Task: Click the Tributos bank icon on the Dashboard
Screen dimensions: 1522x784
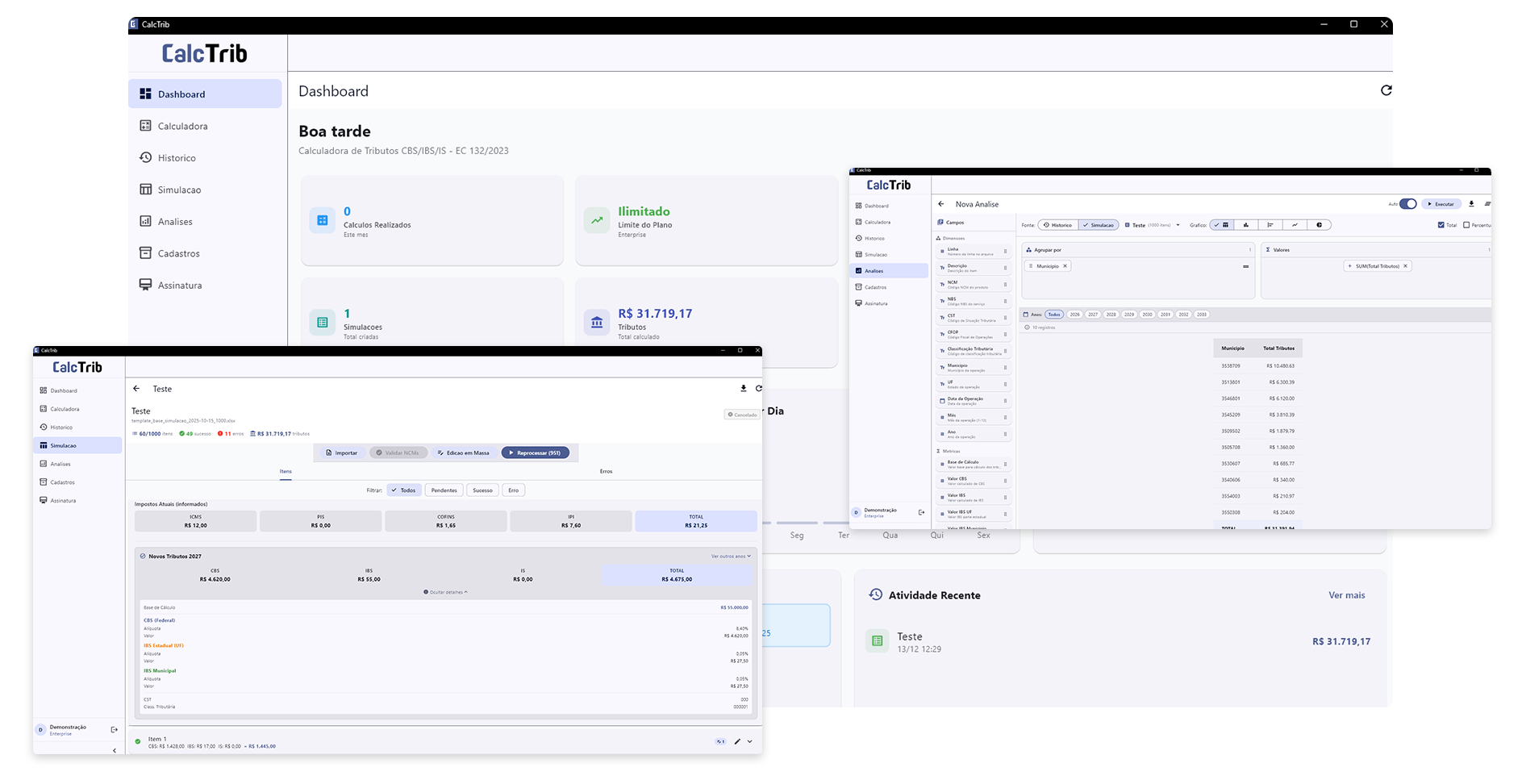Action: [597, 323]
